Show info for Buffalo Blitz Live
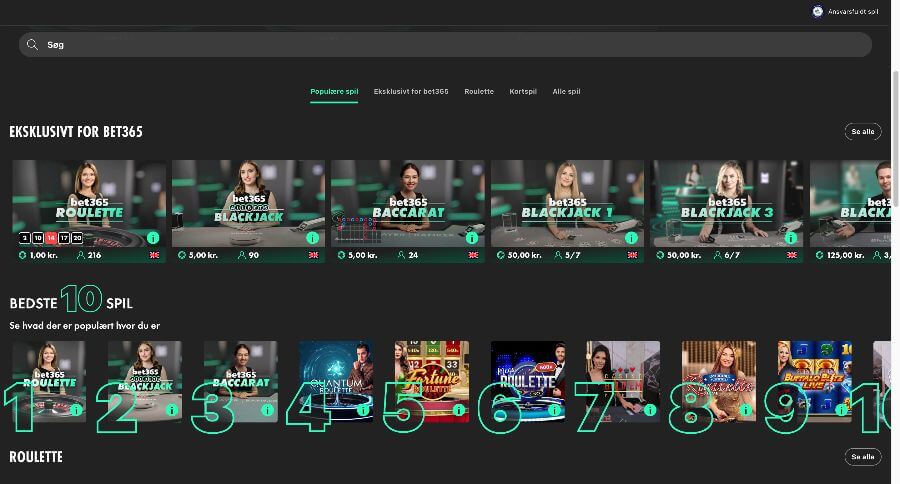 coord(841,410)
